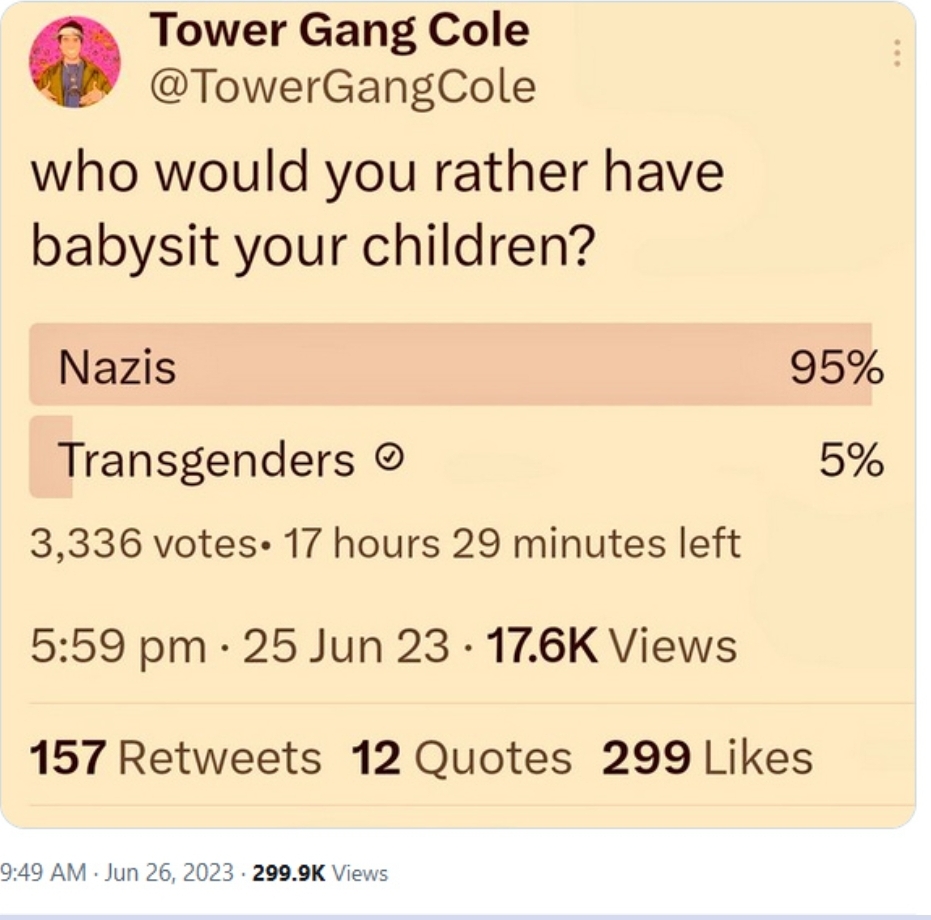Select the first poll option bar
931x920 pixels.
[450, 366]
